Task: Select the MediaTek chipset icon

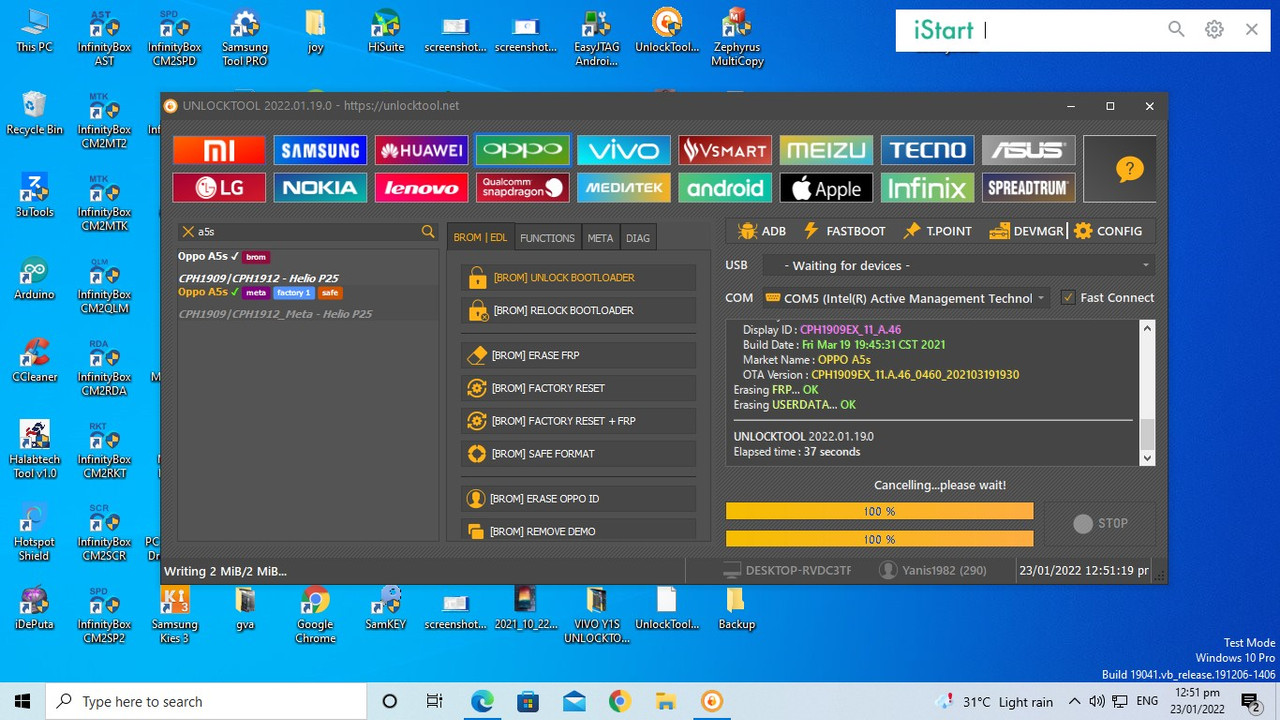Action: 624,188
